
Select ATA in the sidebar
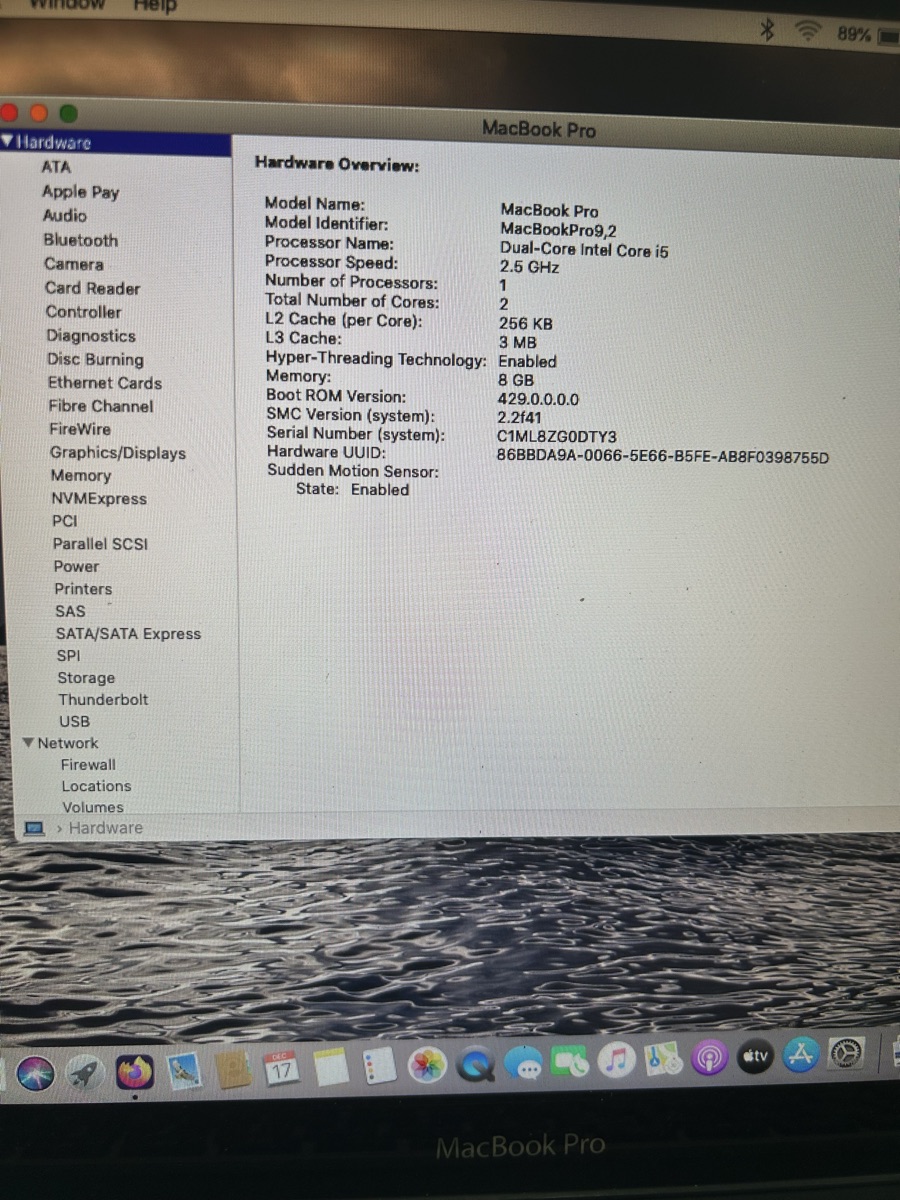pos(56,167)
